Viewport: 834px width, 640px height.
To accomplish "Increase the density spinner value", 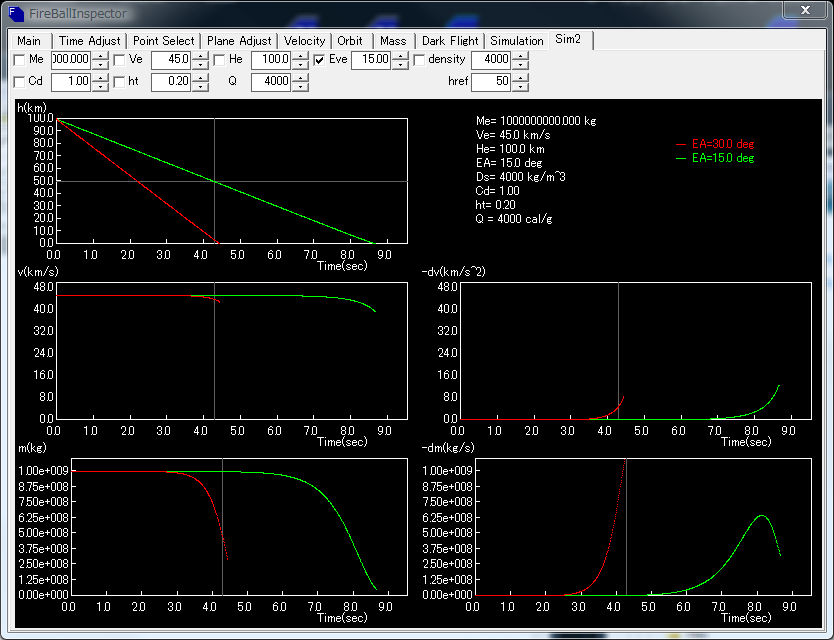I will click(520, 55).
